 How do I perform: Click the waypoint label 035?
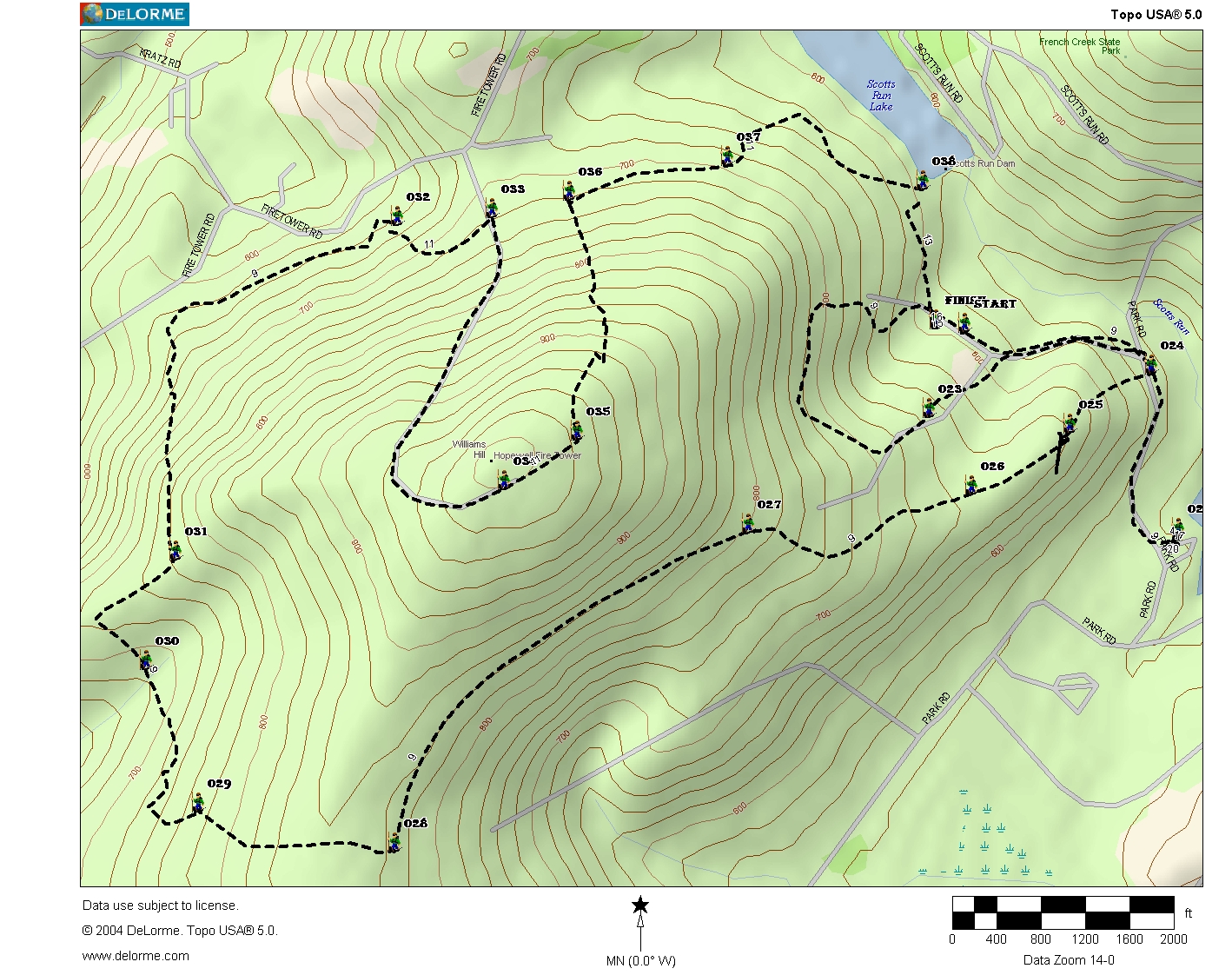click(x=598, y=411)
